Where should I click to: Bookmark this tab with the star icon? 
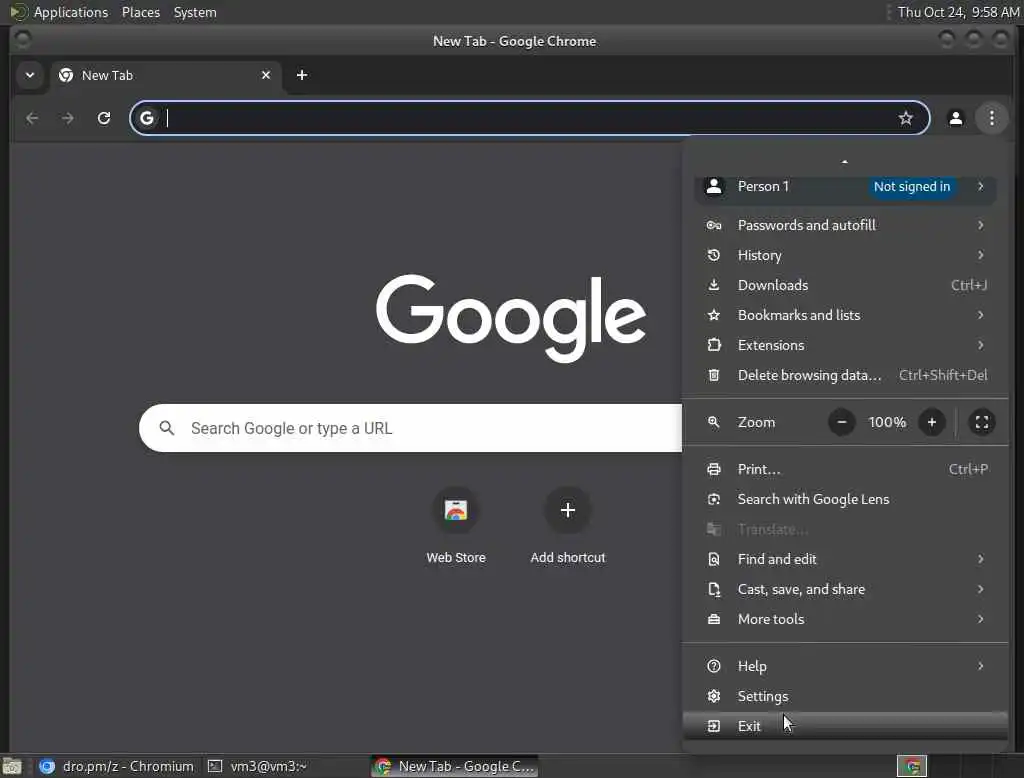point(905,118)
